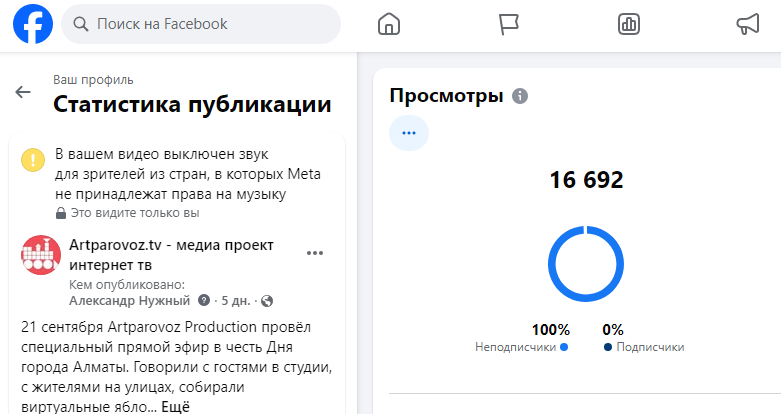This screenshot has width=781, height=414.
Task: Open the Просмотры three-dot menu
Action: 408,132
